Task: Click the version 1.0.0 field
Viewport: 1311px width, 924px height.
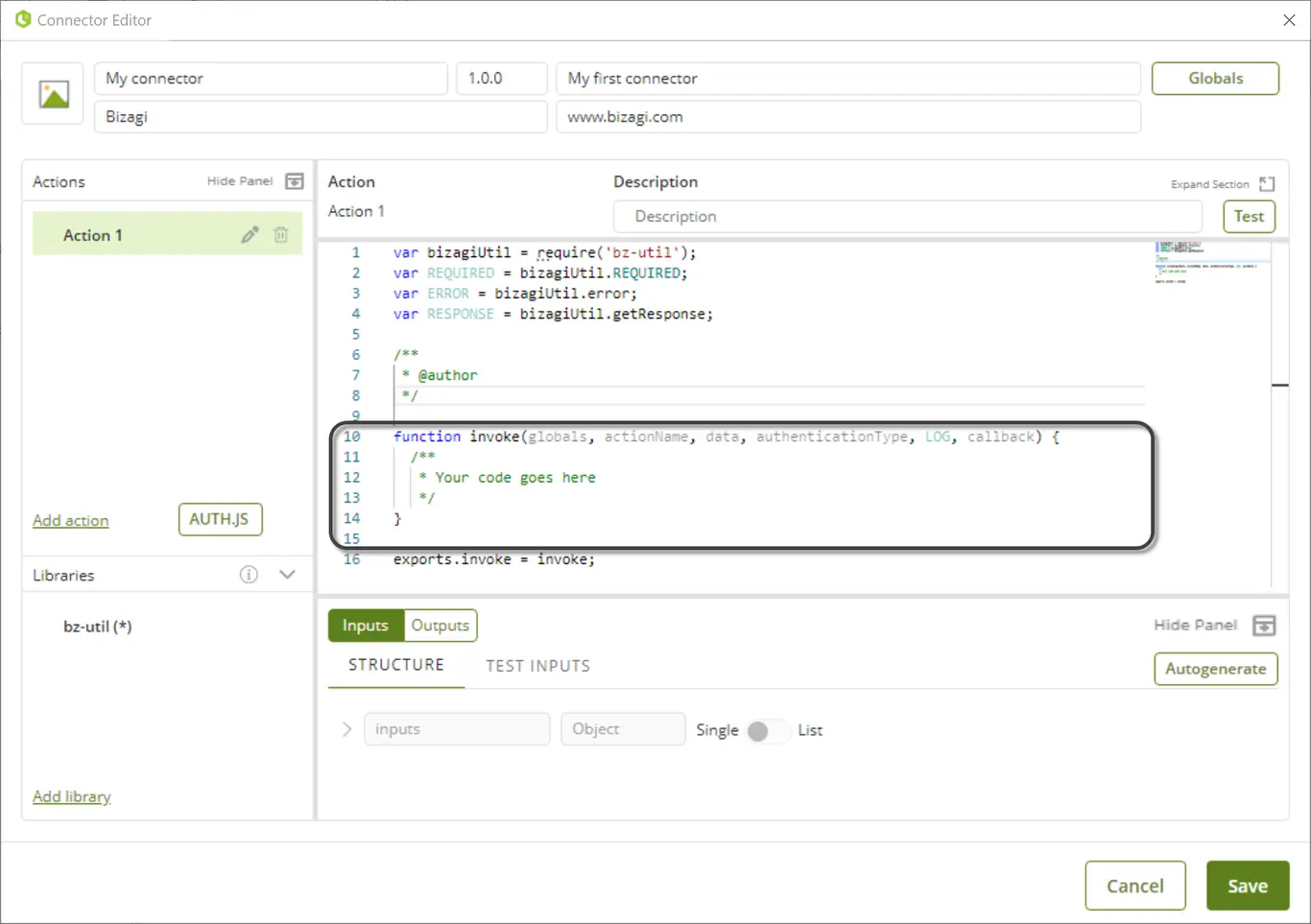Action: tap(502, 79)
